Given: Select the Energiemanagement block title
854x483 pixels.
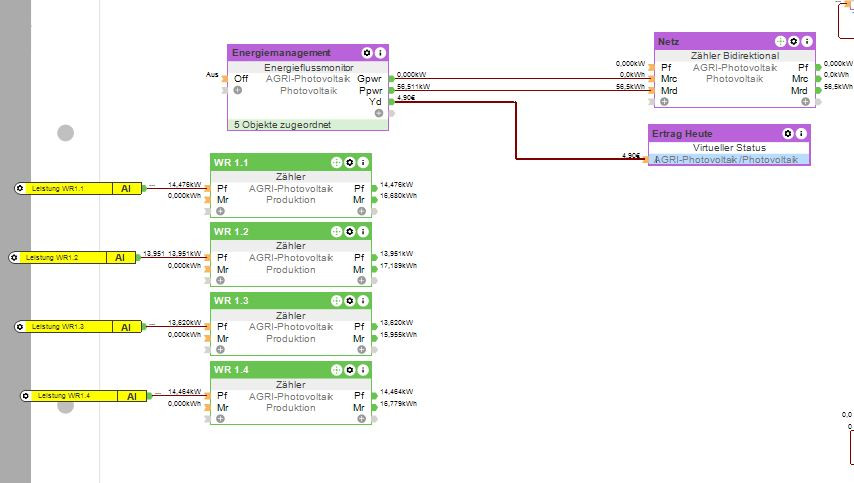Looking at the screenshot, I should [281, 53].
